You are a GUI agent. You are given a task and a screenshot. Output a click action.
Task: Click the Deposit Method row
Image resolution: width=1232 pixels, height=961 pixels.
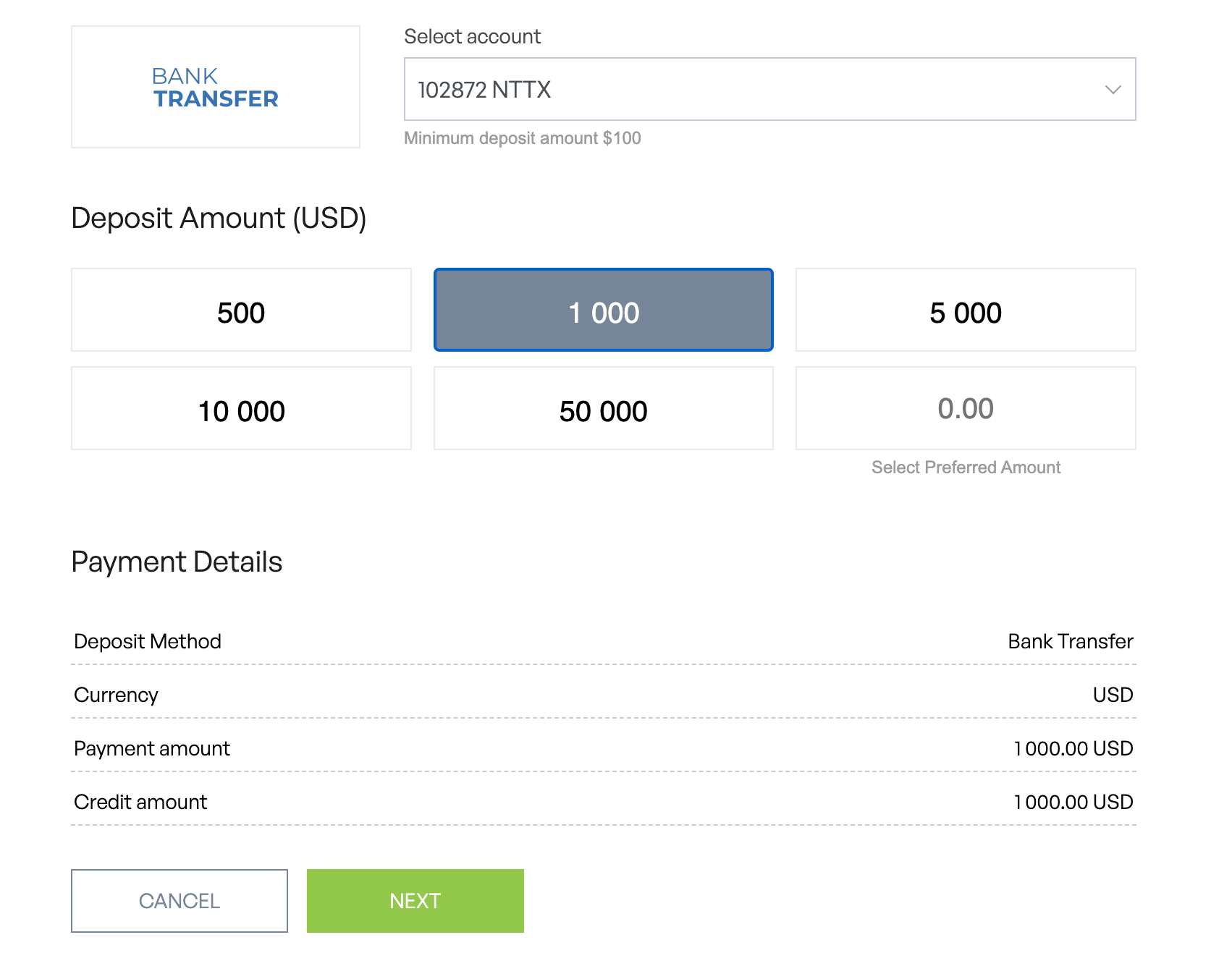click(602, 641)
